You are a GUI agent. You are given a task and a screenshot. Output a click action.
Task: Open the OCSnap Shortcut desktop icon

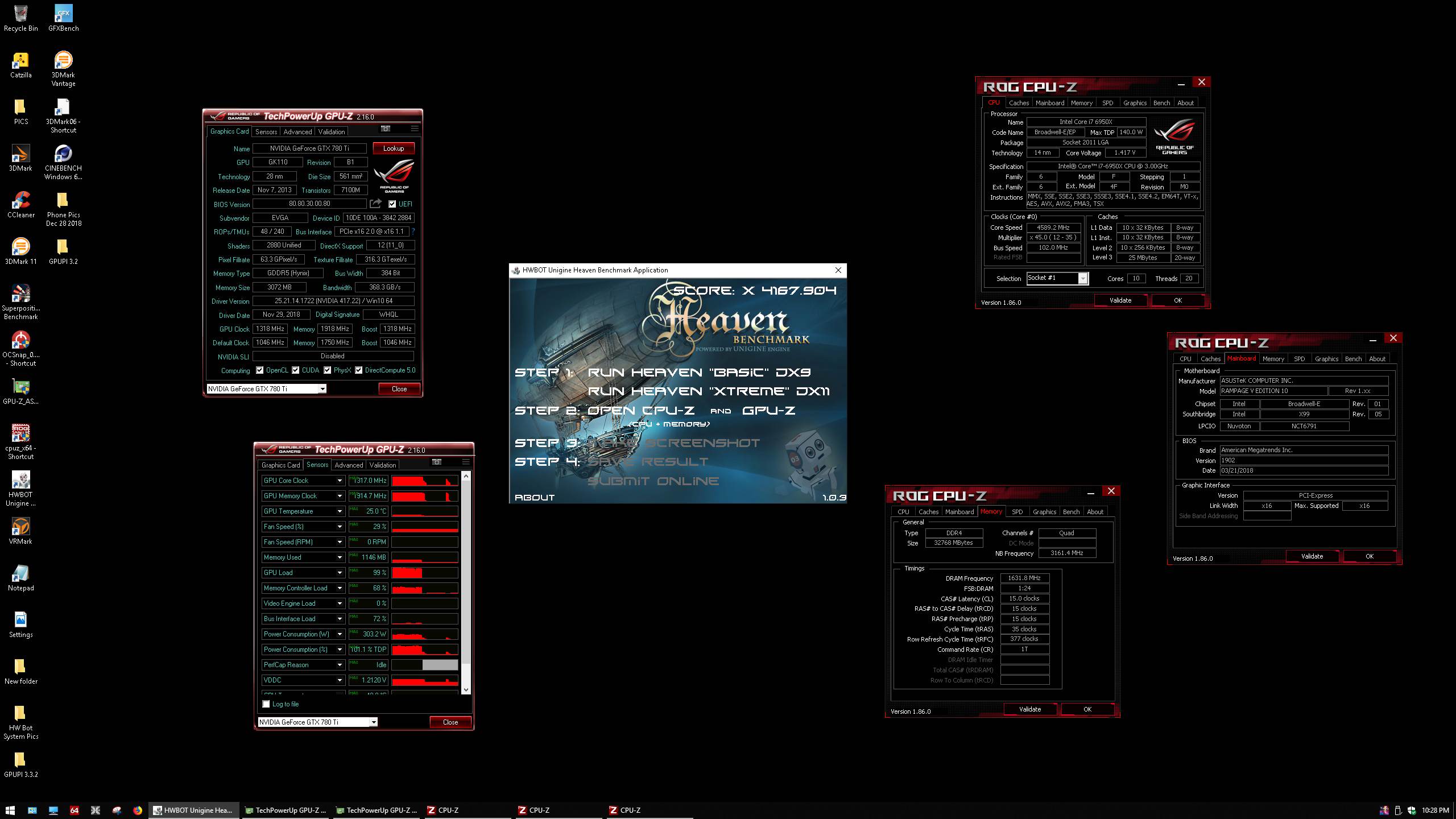pyautogui.click(x=21, y=349)
